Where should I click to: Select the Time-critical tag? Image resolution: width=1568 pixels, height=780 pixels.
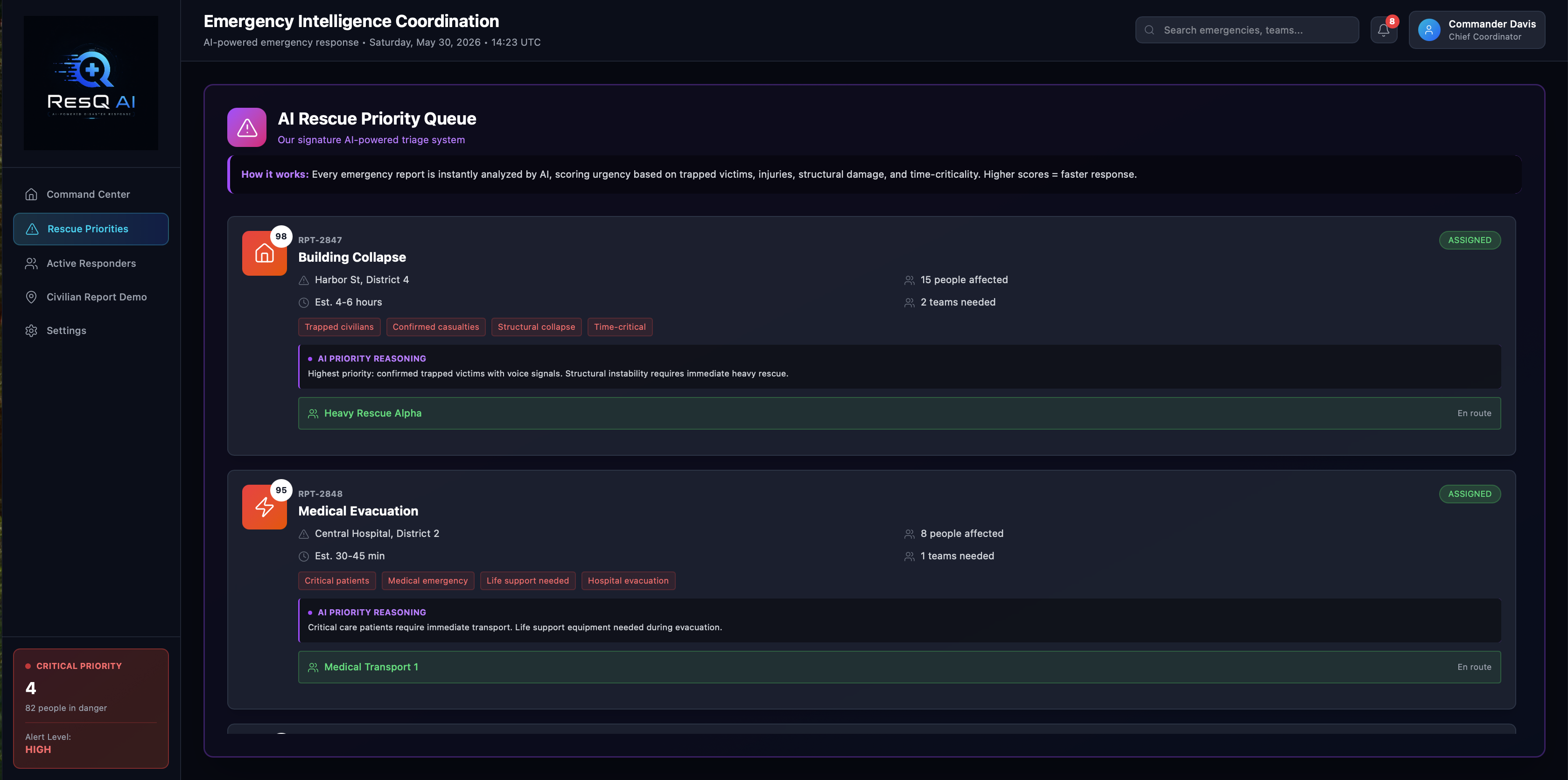[620, 327]
